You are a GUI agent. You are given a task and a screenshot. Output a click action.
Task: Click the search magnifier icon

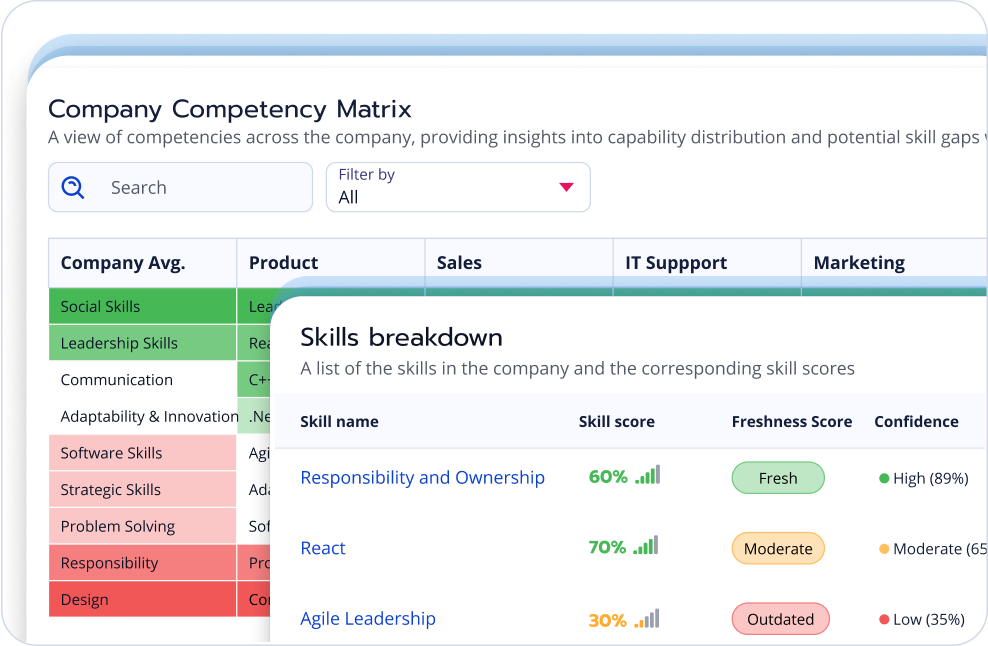click(73, 188)
